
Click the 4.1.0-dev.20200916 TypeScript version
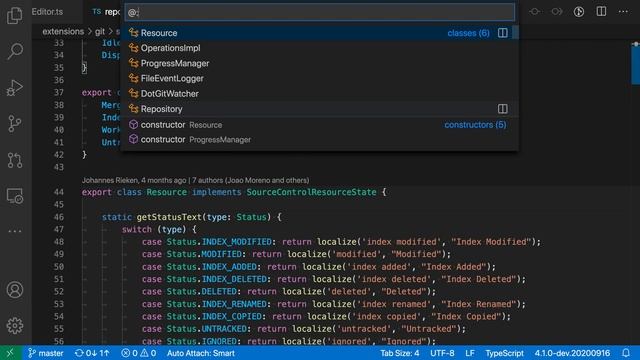coord(572,353)
